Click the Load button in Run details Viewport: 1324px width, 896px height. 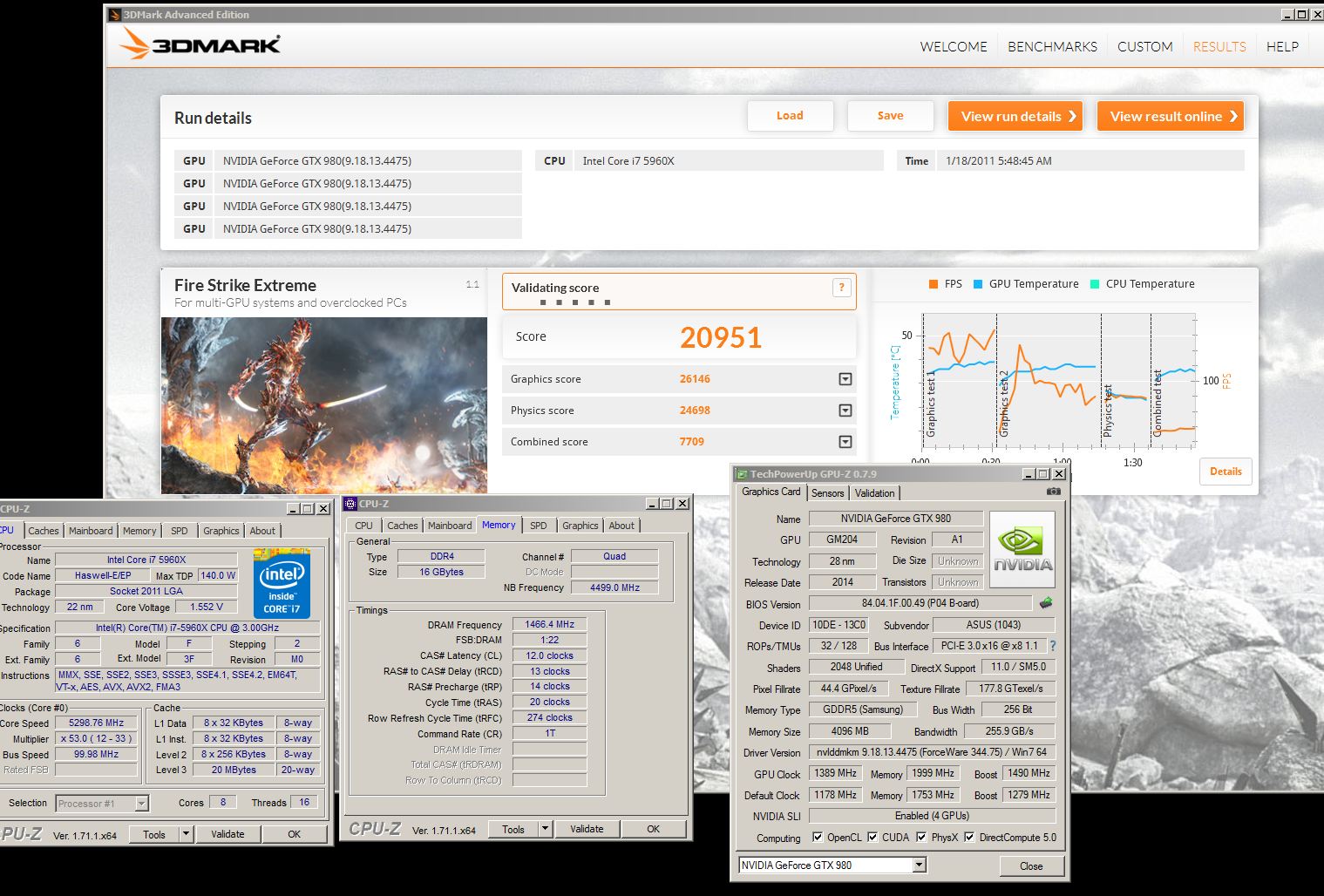pos(790,116)
